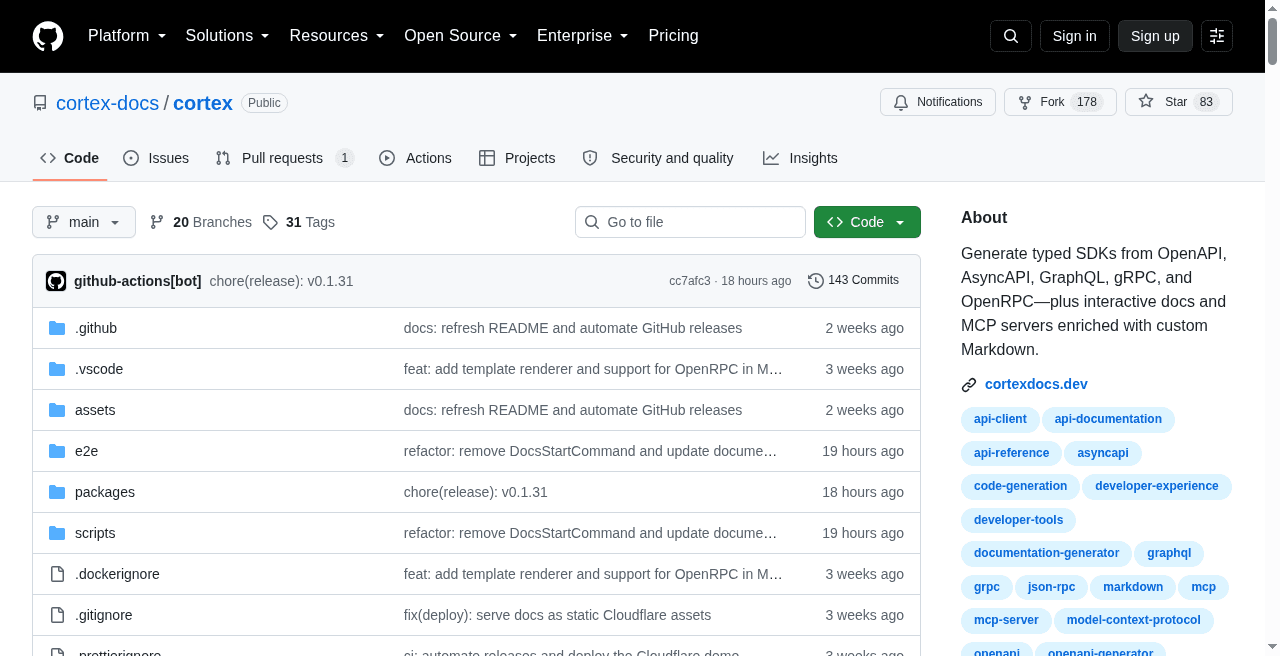The width and height of the screenshot is (1280, 656).
Task: Open commit hash cc7afc3
Action: [x=690, y=281]
